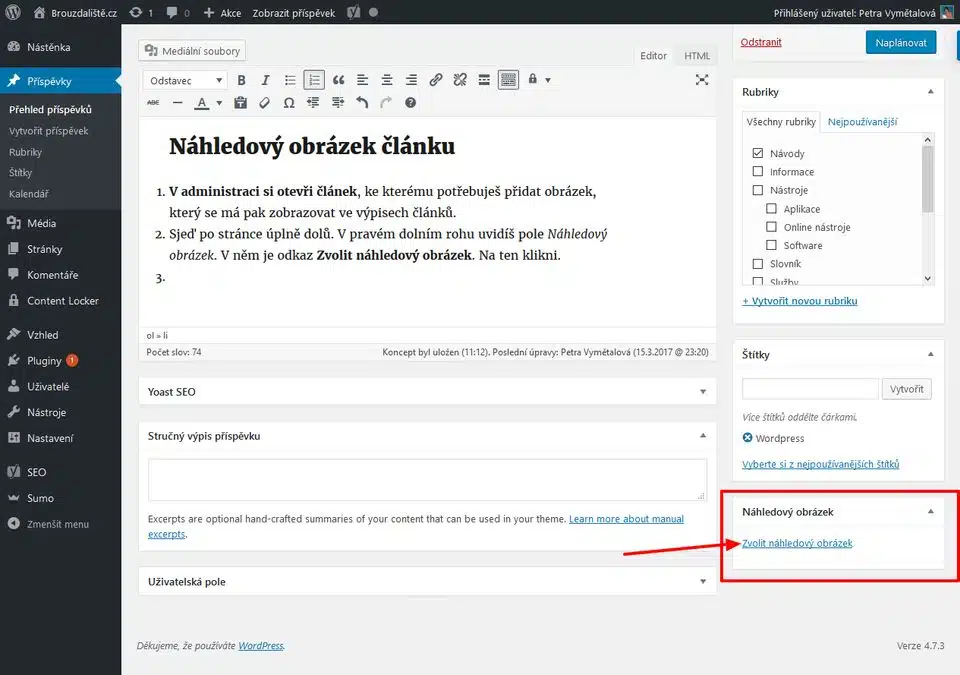The height and width of the screenshot is (675, 960).
Task: Check the Informace category
Action: 758,172
